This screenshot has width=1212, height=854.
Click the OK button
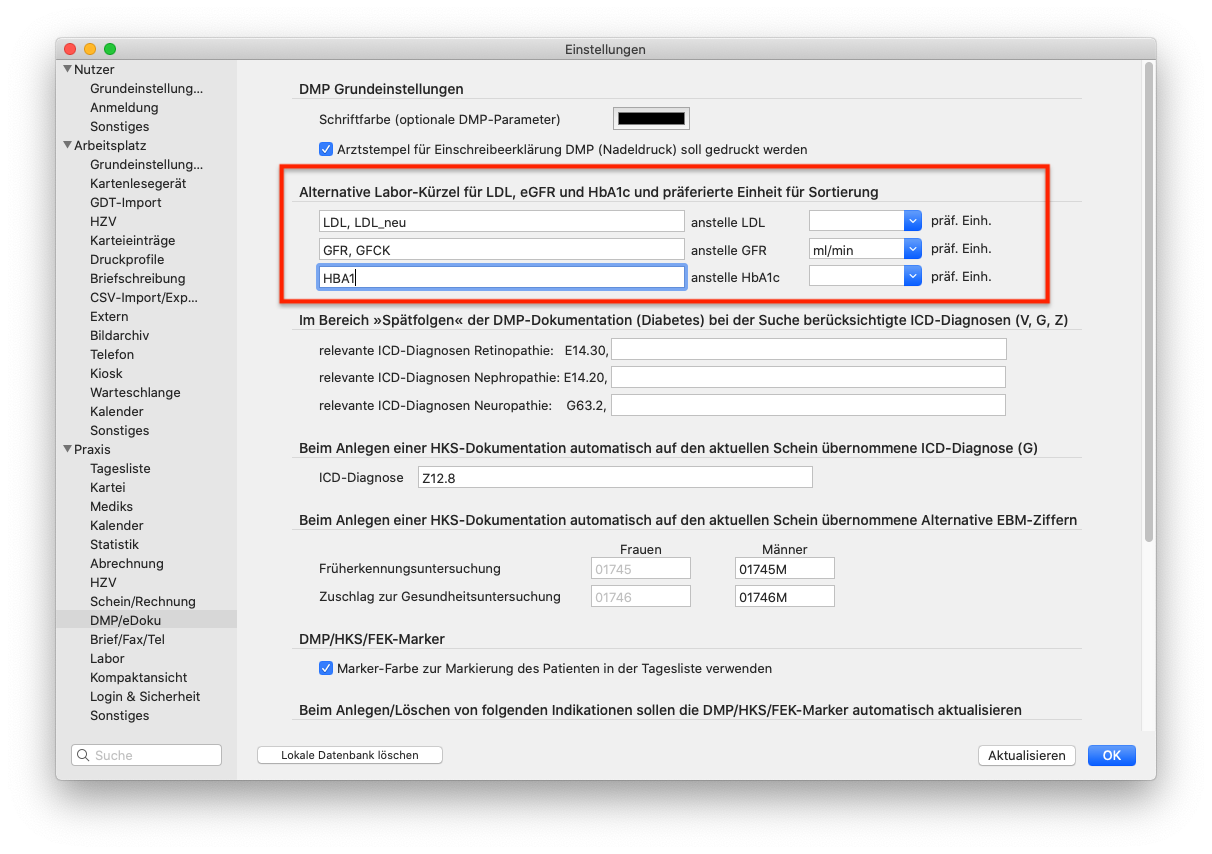pos(1111,755)
